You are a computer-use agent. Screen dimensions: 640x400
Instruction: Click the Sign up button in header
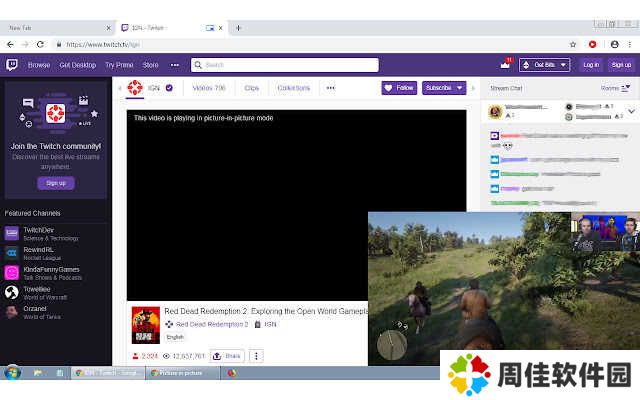tap(621, 65)
